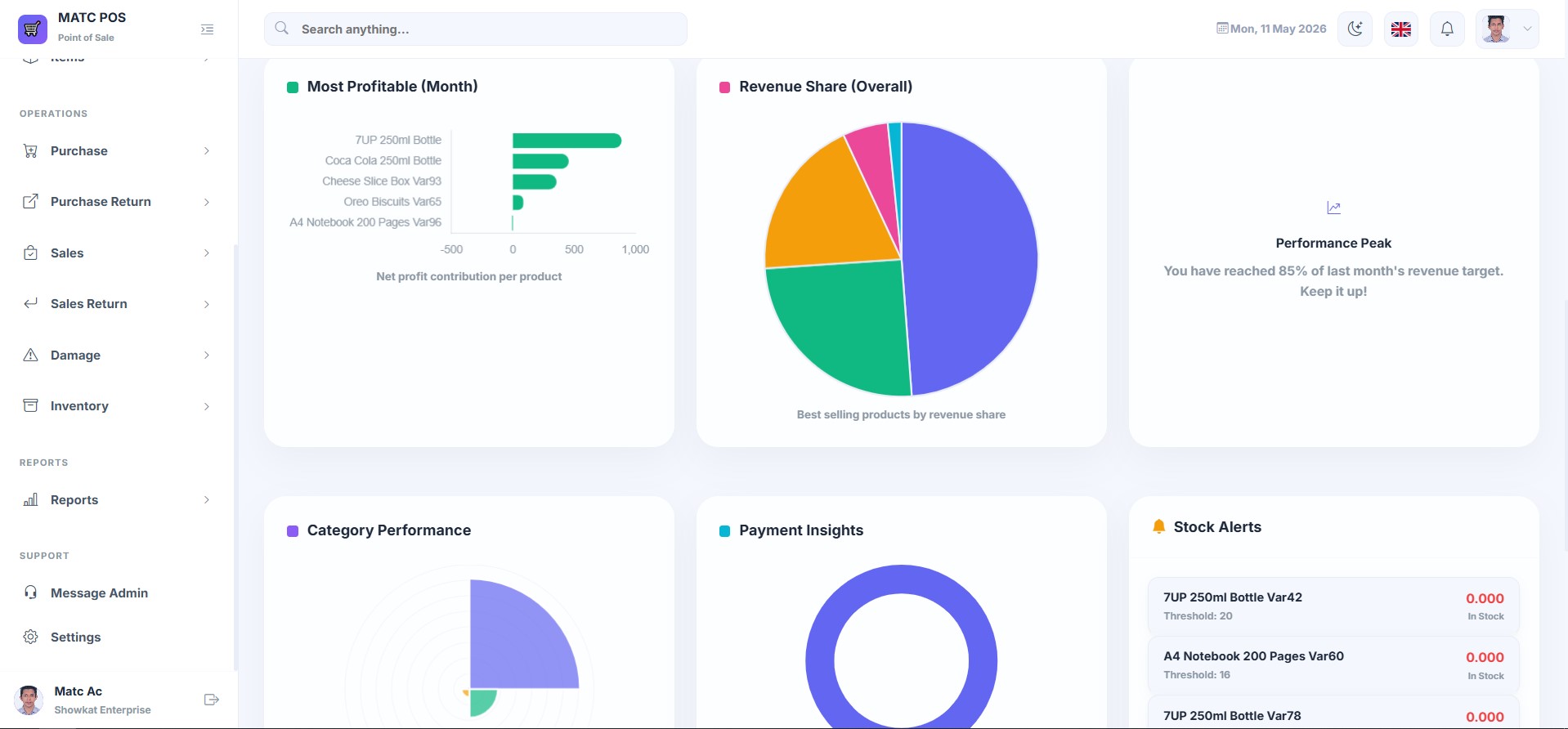Open the 7UP 250ml Bottle Var42 alert

click(x=1333, y=606)
